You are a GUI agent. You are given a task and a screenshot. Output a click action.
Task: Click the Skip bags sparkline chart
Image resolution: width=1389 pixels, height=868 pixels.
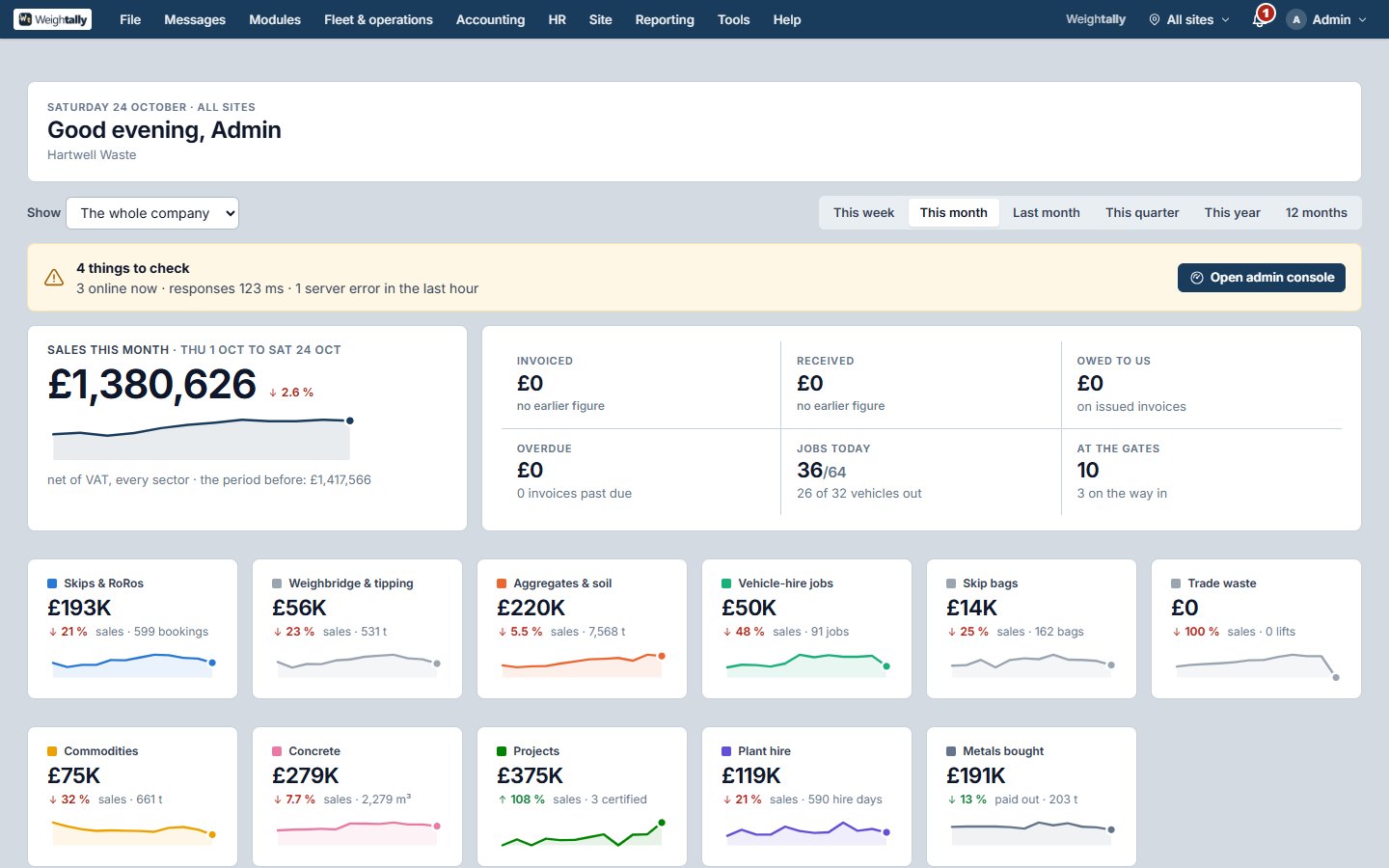(x=1031, y=665)
